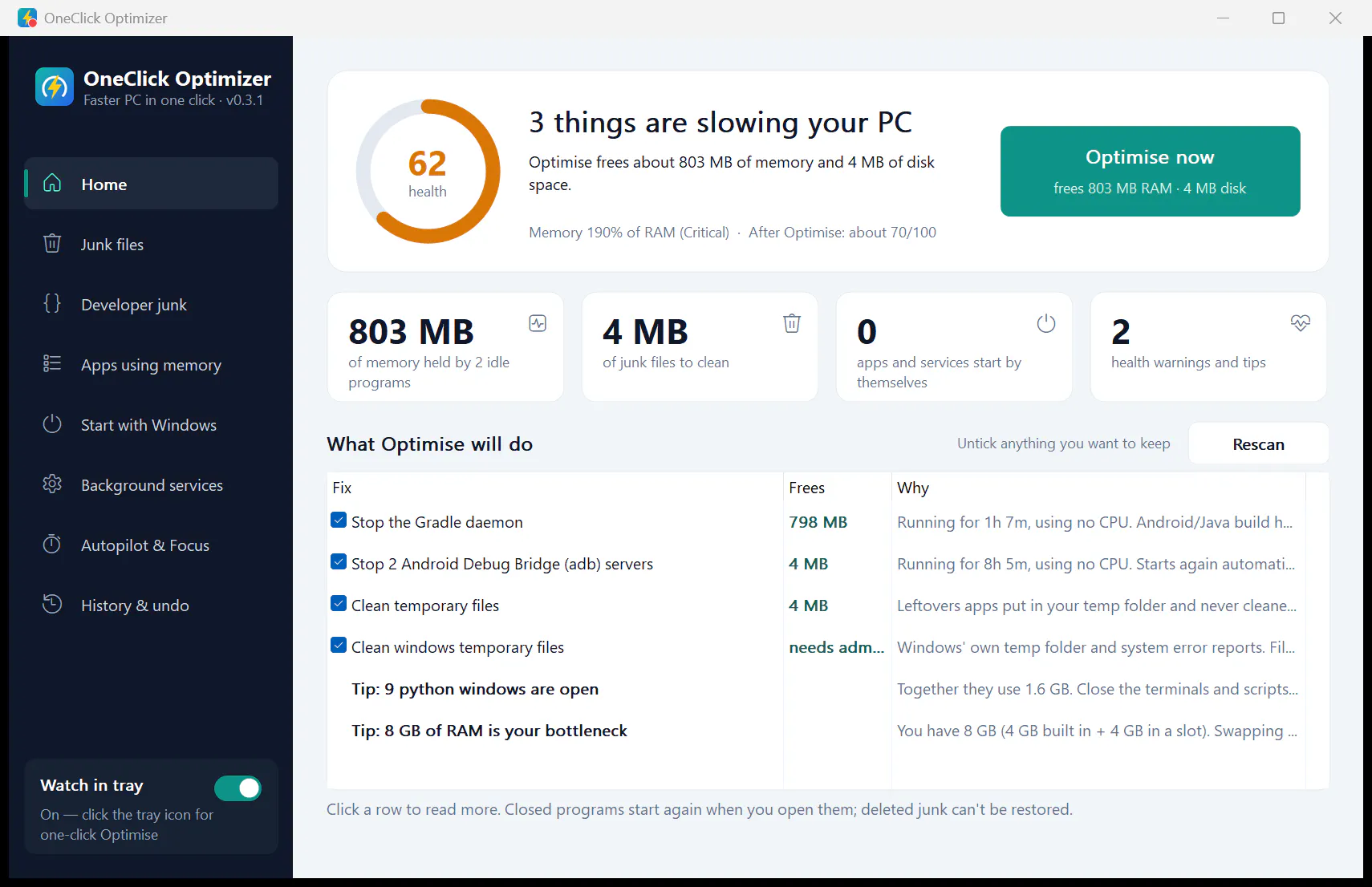Open History & undo page
Screen dimensions: 1372x887
(x=152, y=605)
